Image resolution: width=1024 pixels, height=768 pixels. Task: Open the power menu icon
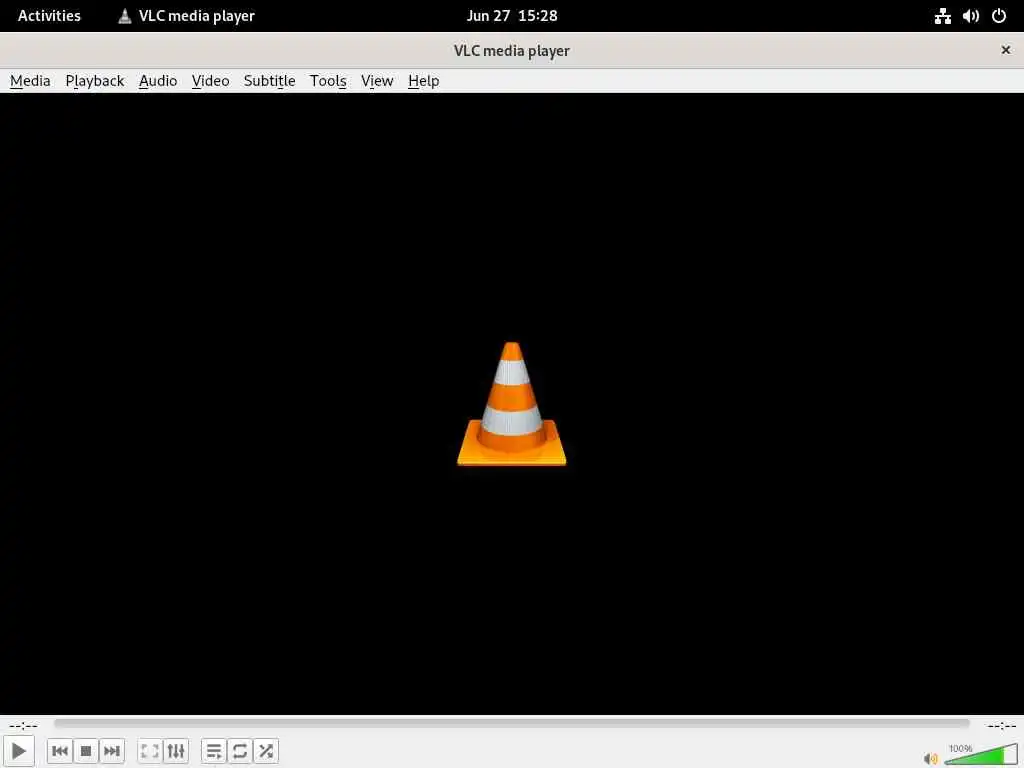(999, 16)
